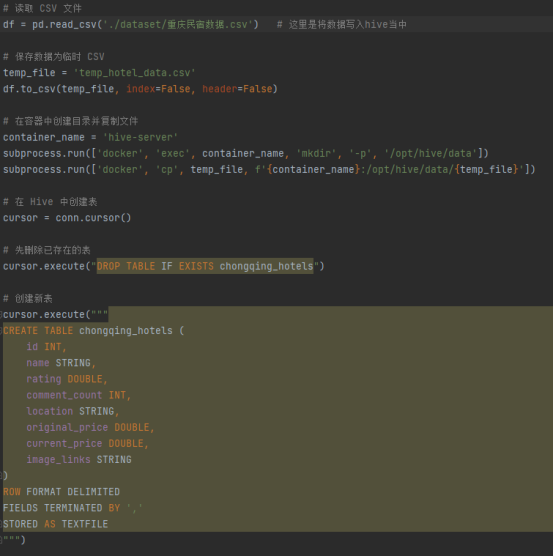
Task: Click the 'original_price DOUBLE,' column line
Action: tap(90, 427)
